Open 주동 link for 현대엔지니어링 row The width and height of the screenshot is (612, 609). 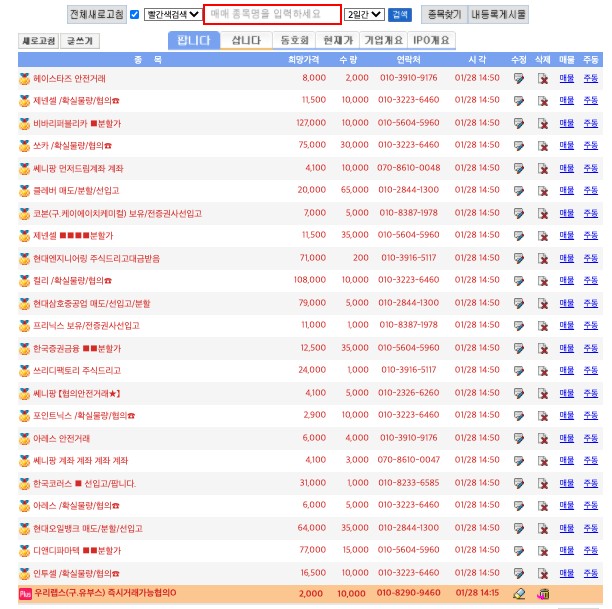591,258
